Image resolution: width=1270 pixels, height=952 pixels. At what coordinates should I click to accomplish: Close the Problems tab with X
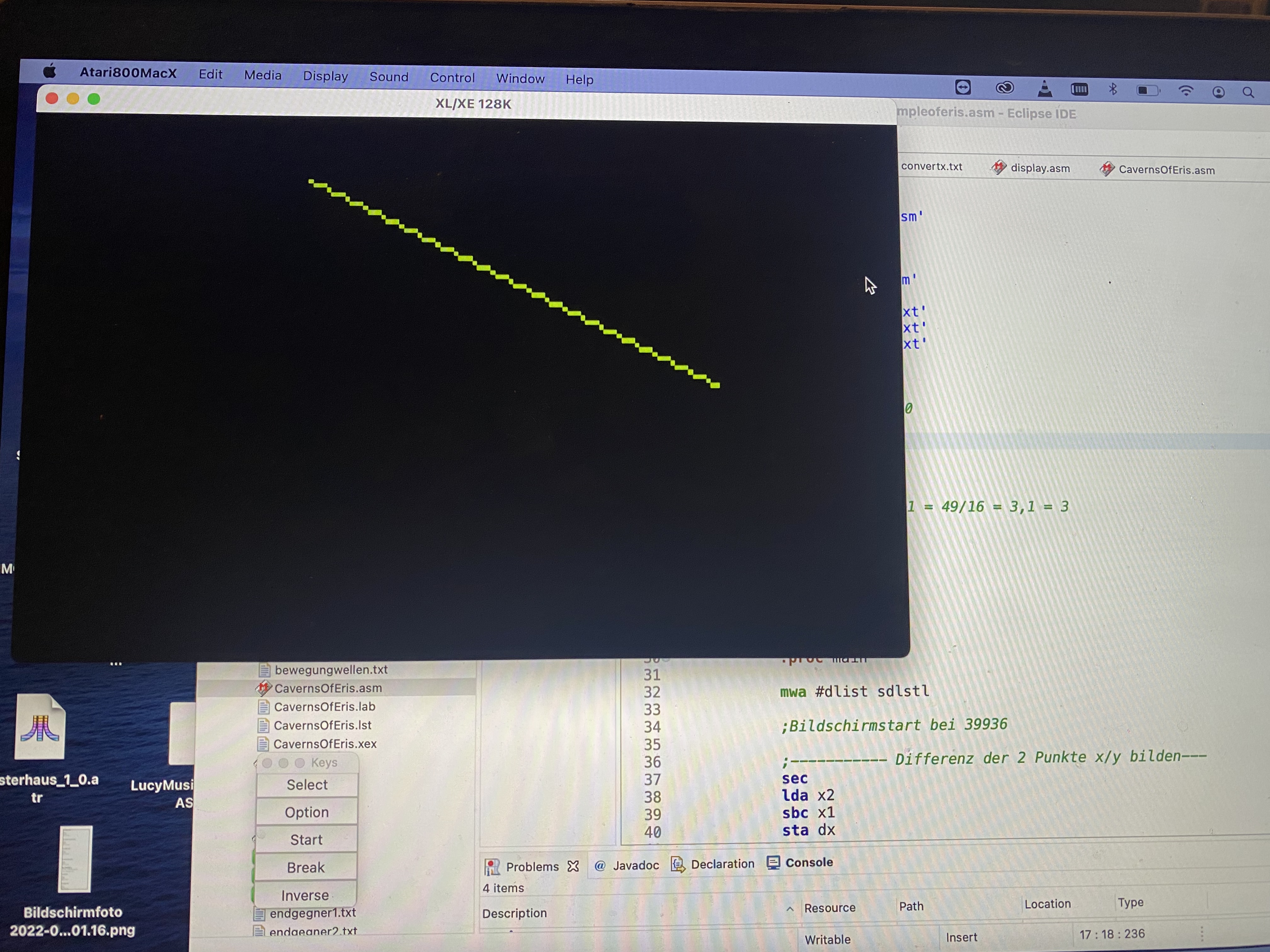coord(573,866)
